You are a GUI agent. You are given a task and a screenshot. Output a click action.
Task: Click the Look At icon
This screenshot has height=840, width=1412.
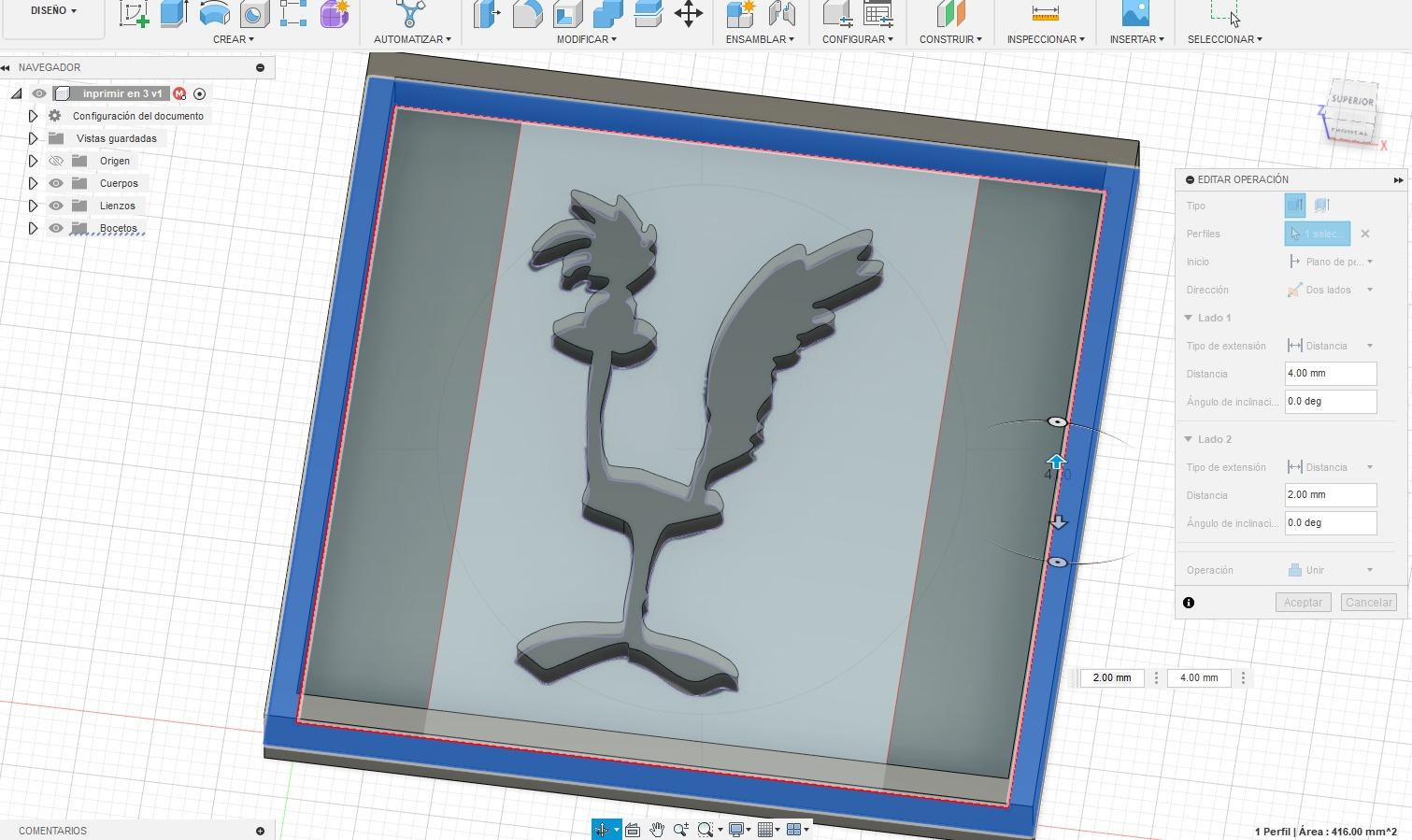click(633, 830)
